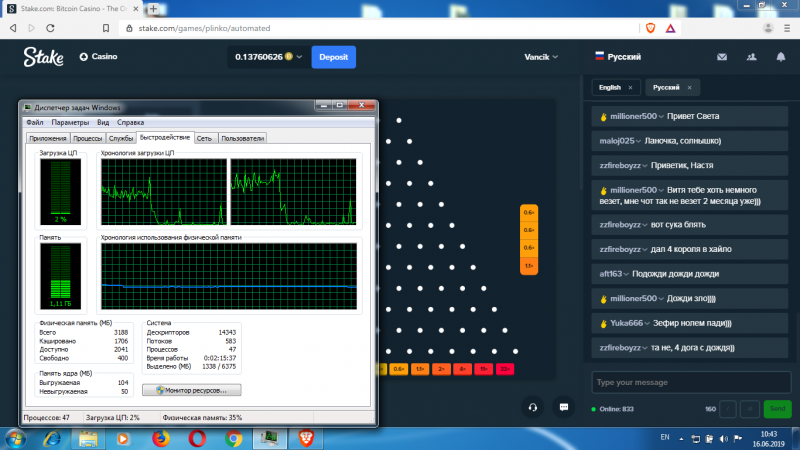This screenshot has height=450, width=800.
Task: Launch Chrome from taskbar
Action: point(234,439)
